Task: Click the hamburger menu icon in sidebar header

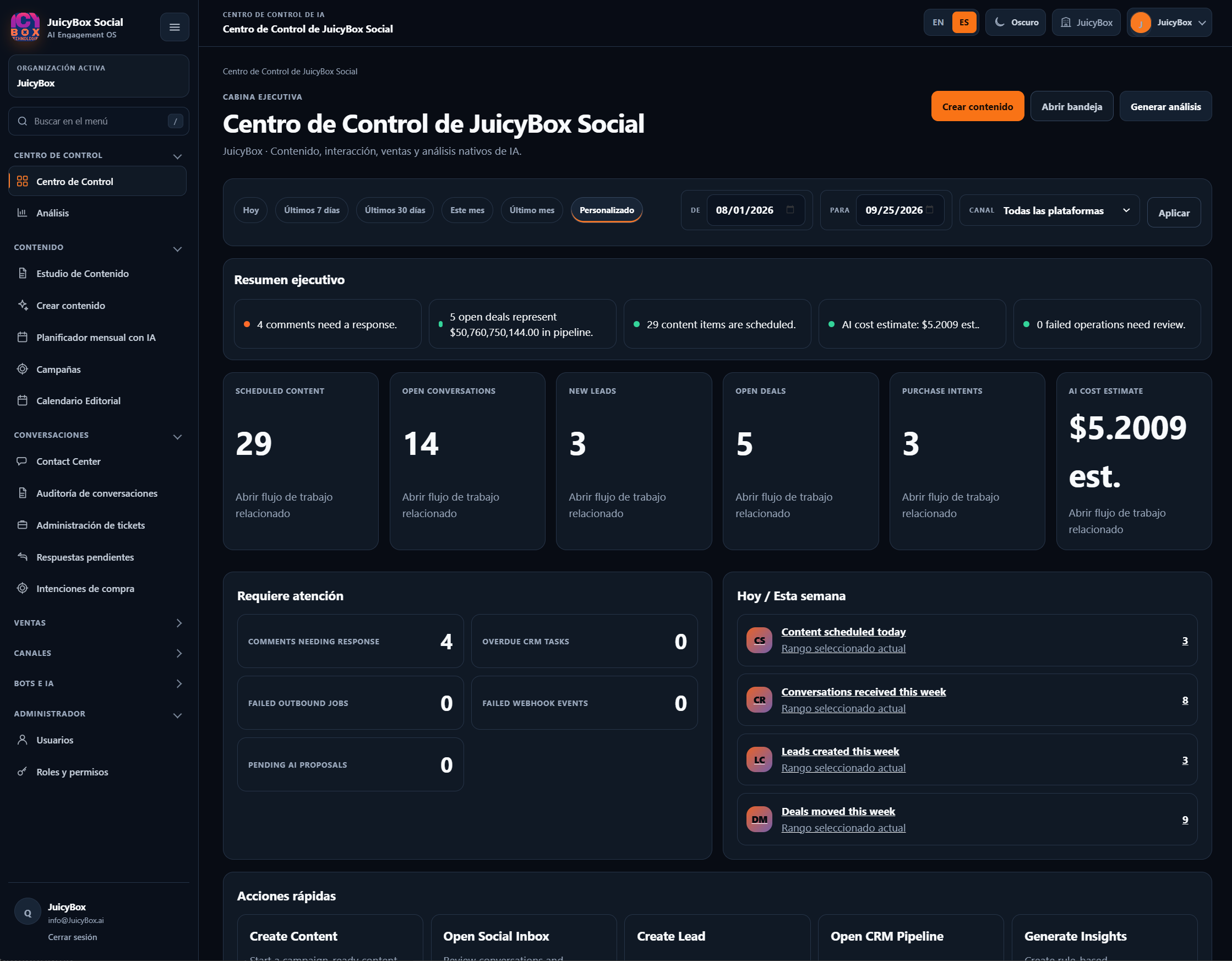Action: tap(175, 27)
